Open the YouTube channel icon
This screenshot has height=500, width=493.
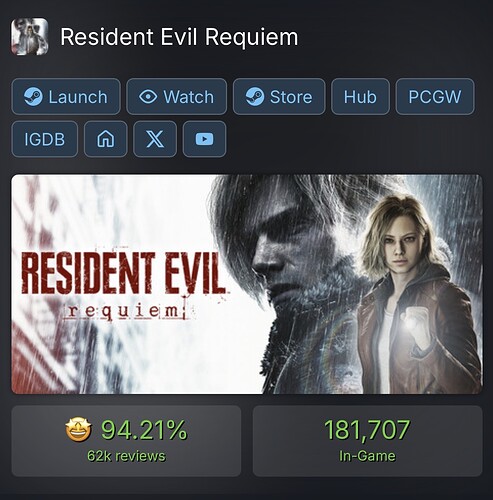click(x=204, y=139)
